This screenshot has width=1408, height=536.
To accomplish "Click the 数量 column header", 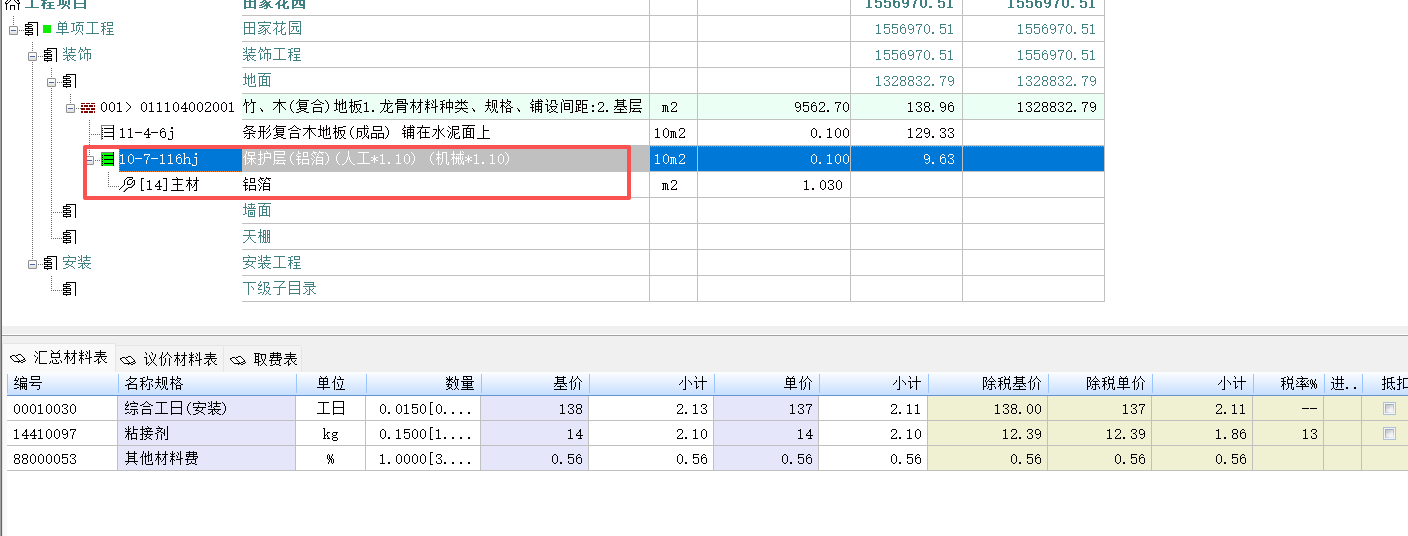I will click(x=424, y=384).
